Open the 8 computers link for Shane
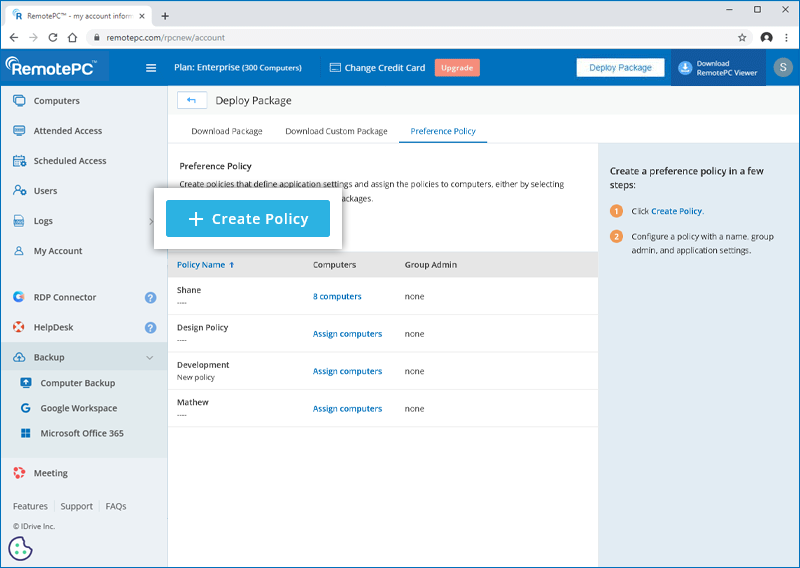800x568 pixels. pos(337,297)
